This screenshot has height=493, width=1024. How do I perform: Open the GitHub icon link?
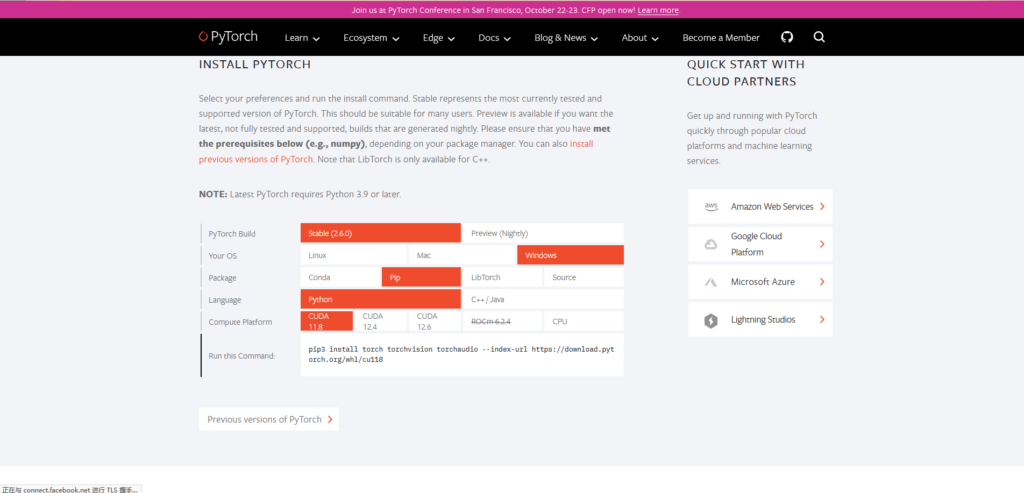pos(787,37)
